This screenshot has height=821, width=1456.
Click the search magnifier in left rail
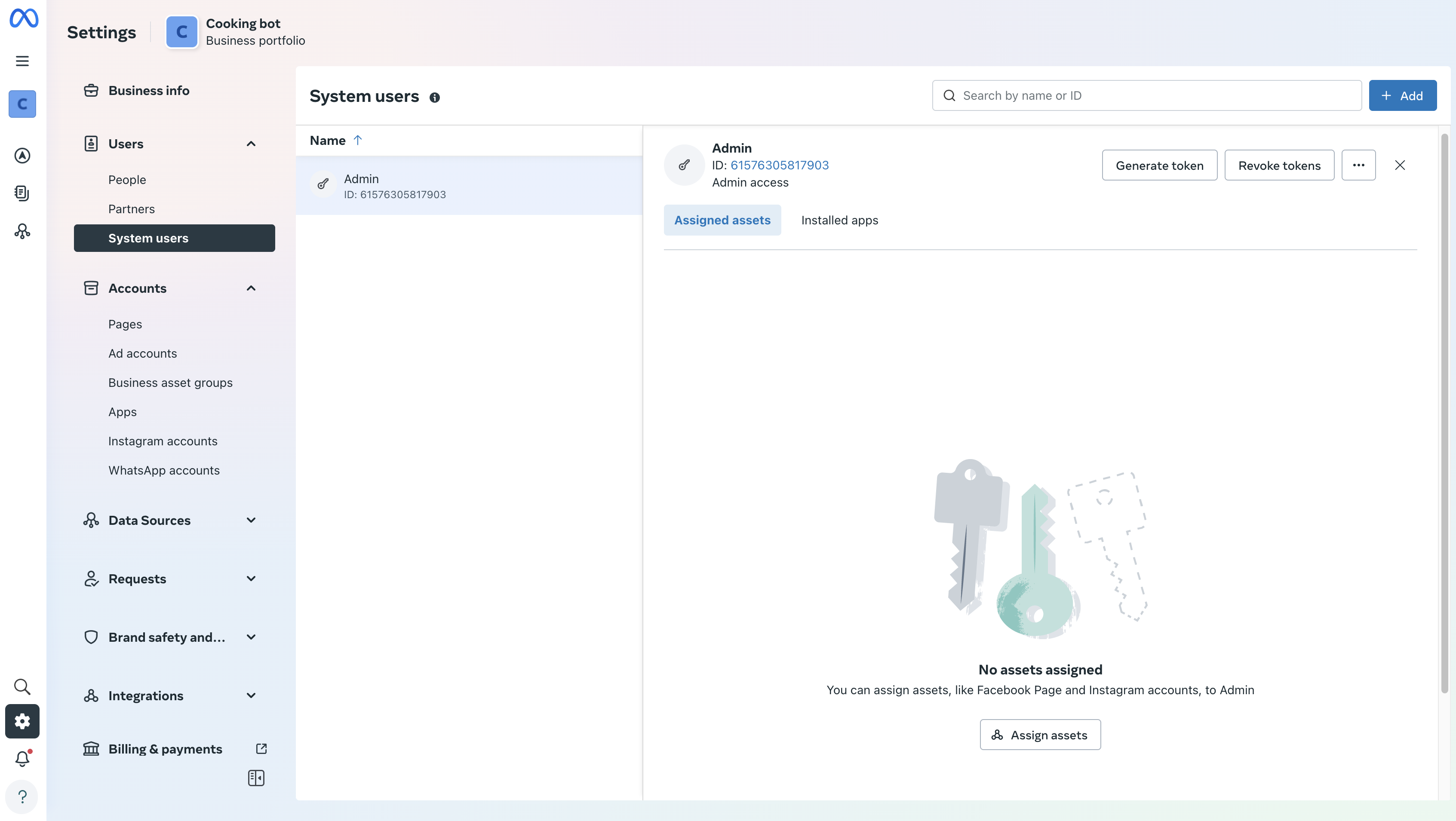pyautogui.click(x=22, y=686)
